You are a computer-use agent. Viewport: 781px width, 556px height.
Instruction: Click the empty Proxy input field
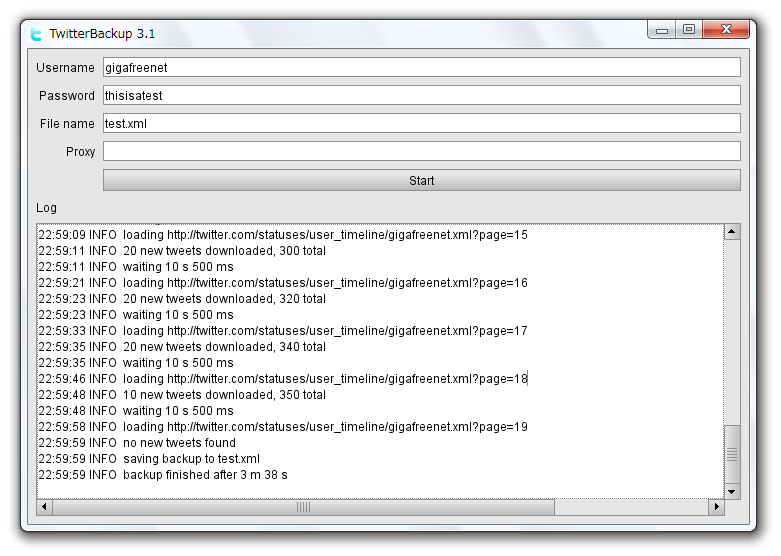[x=421, y=151]
